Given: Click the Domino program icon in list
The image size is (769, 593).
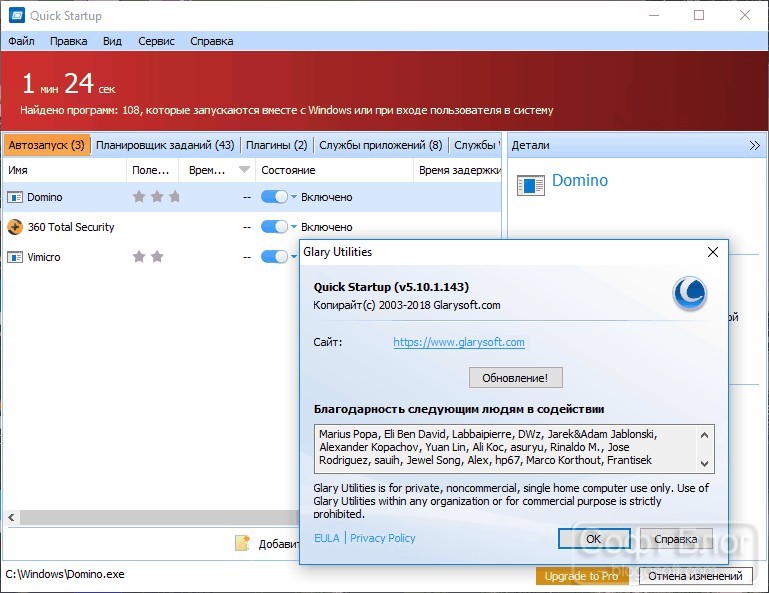Looking at the screenshot, I should pyautogui.click(x=15, y=197).
